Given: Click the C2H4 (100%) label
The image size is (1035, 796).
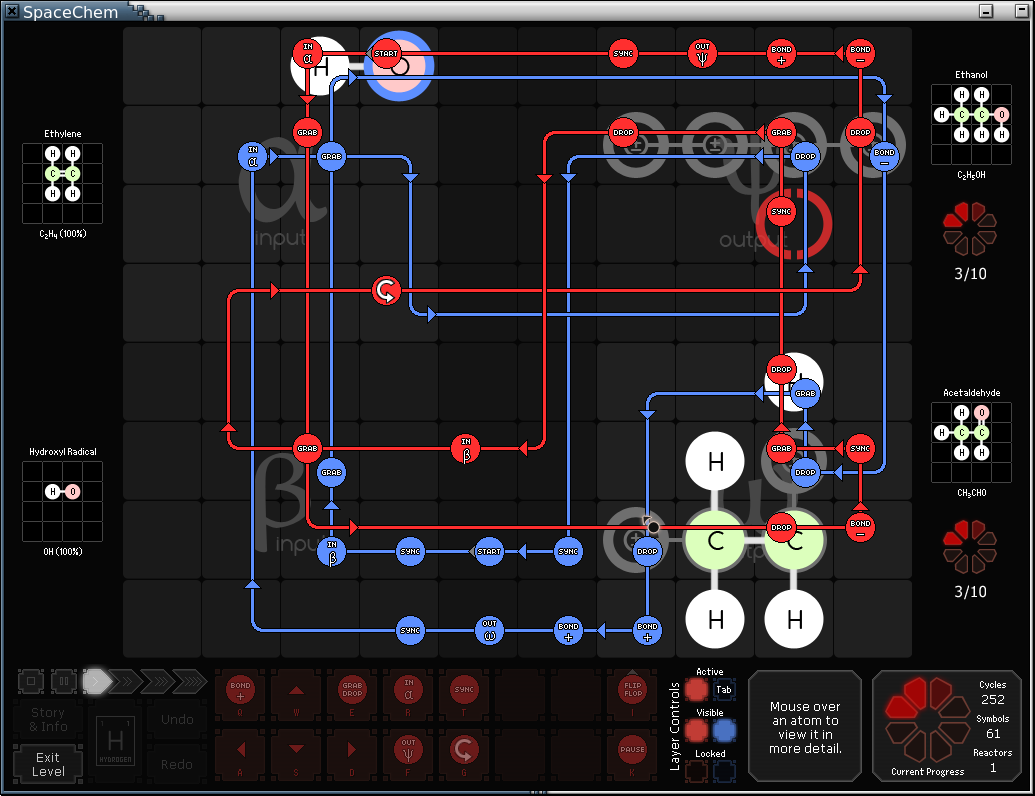Looking at the screenshot, I should pyautogui.click(x=63, y=234).
